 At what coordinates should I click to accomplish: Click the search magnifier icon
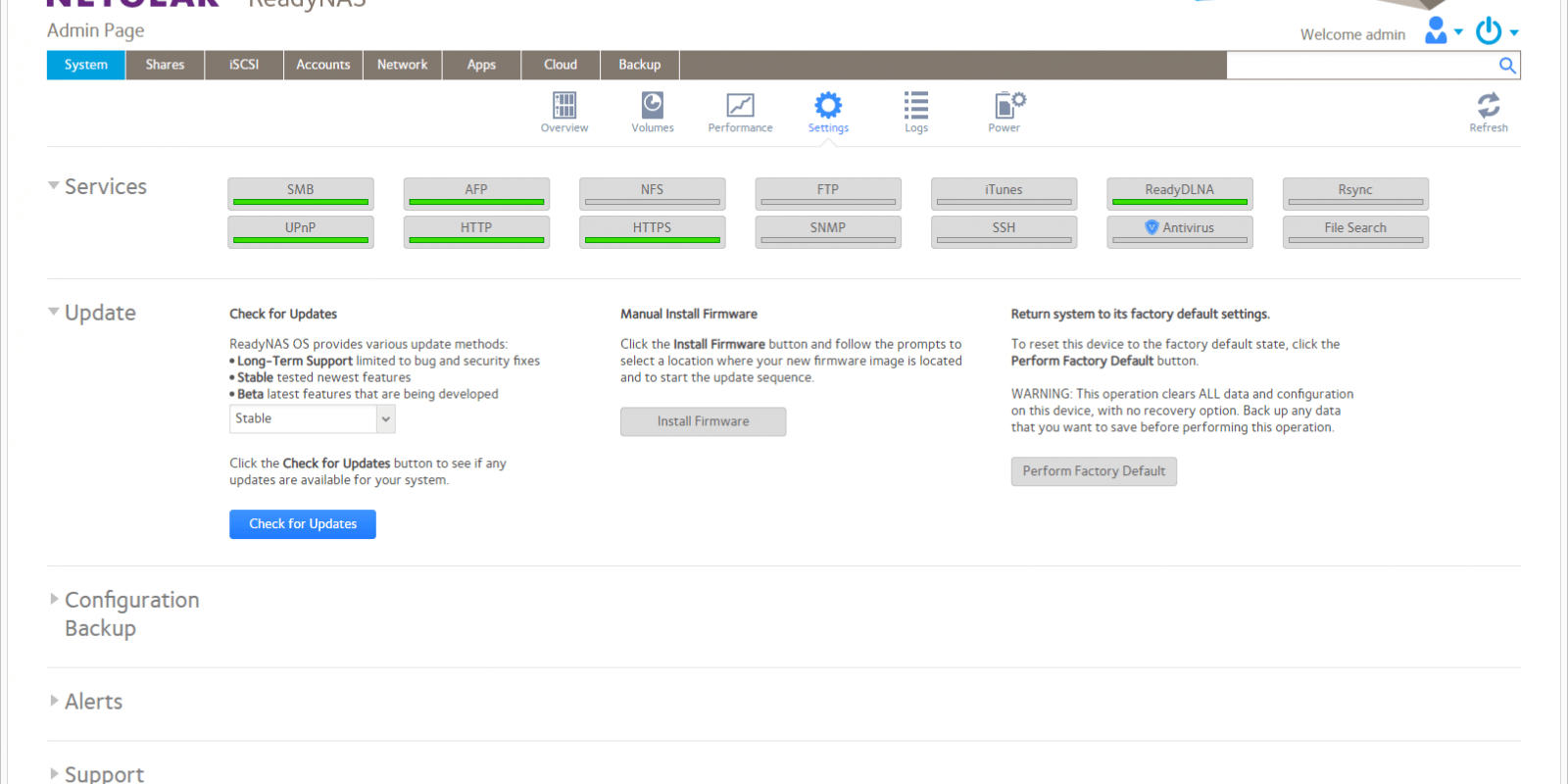coord(1507,66)
